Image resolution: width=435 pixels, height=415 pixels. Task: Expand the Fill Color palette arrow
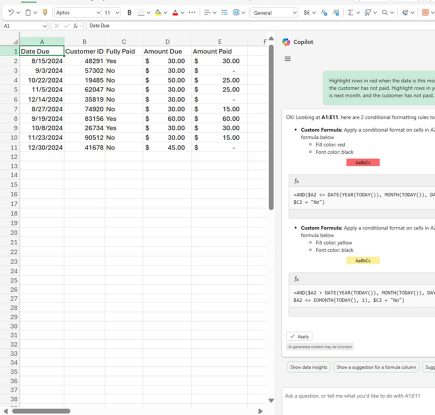click(165, 13)
